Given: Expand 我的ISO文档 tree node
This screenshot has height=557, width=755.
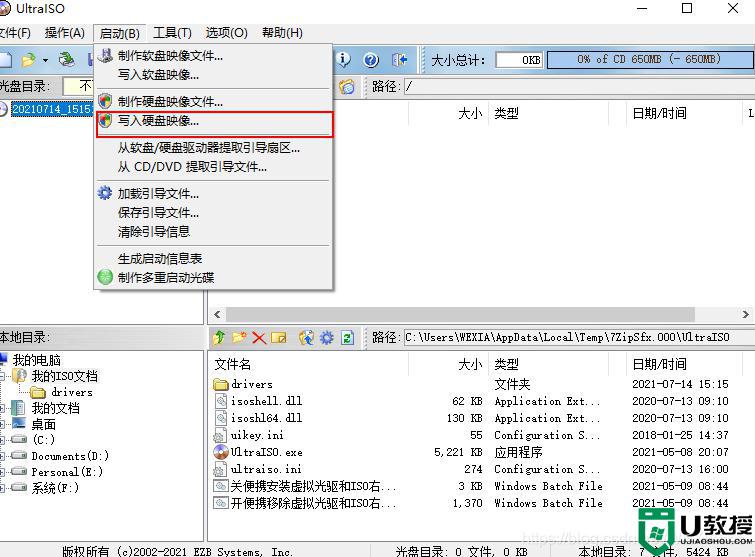Looking at the screenshot, I should (2, 376).
